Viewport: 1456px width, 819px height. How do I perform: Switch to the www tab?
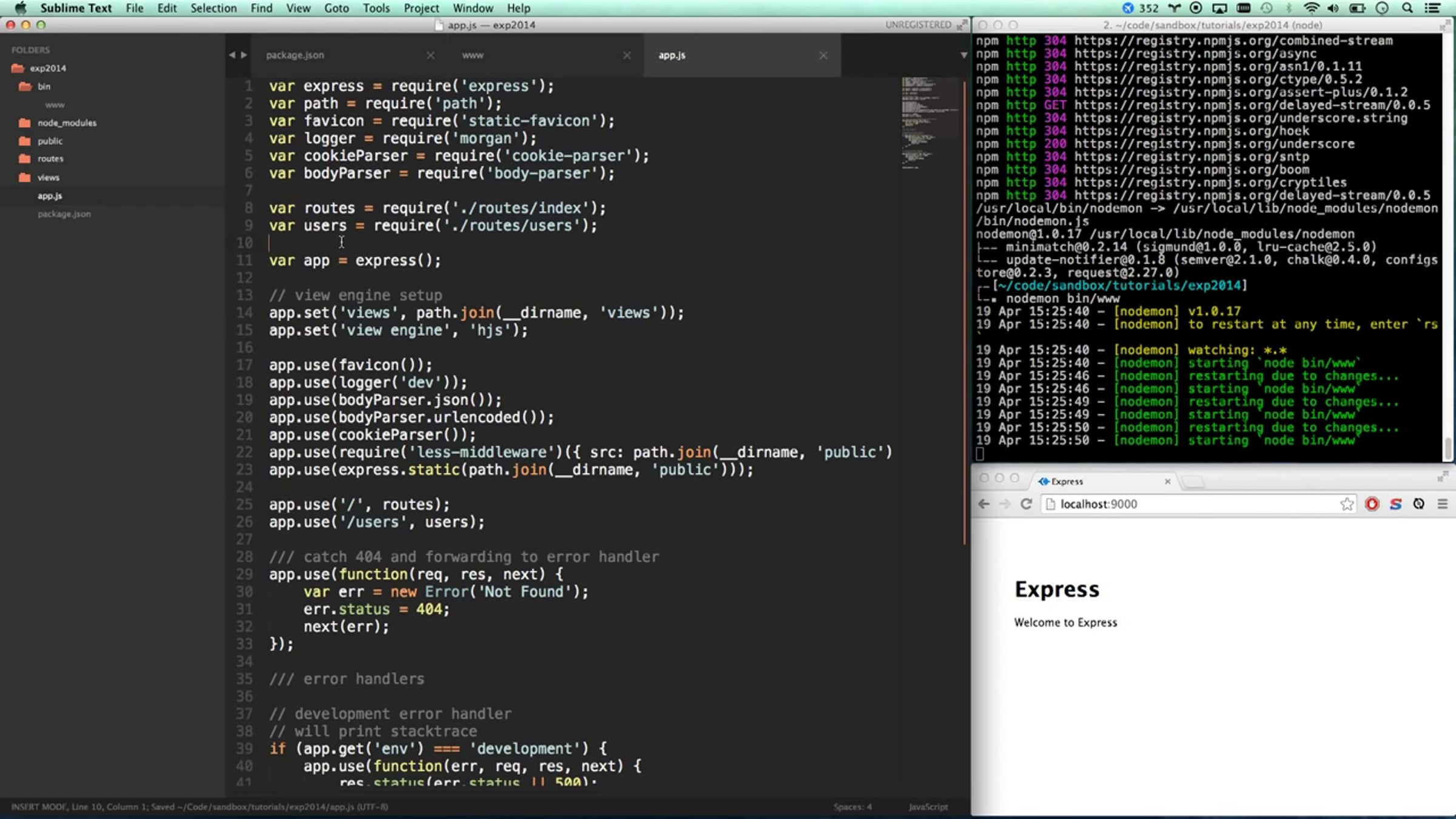473,55
